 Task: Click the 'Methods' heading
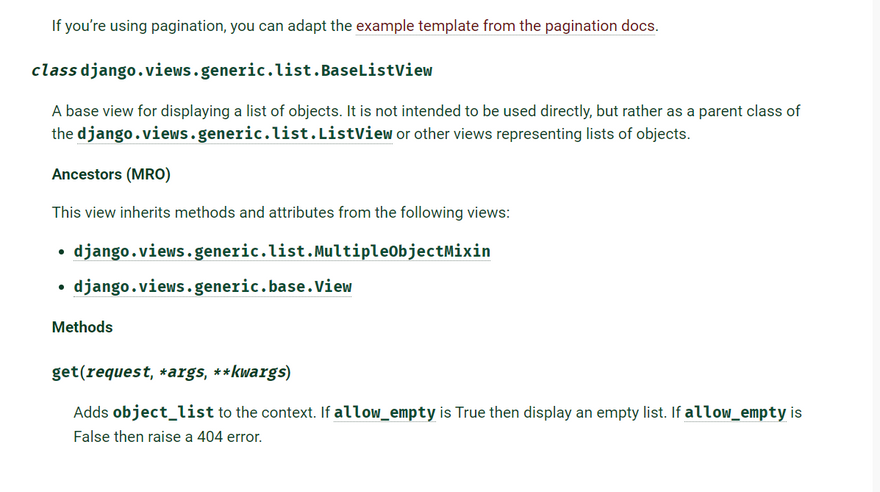82,327
